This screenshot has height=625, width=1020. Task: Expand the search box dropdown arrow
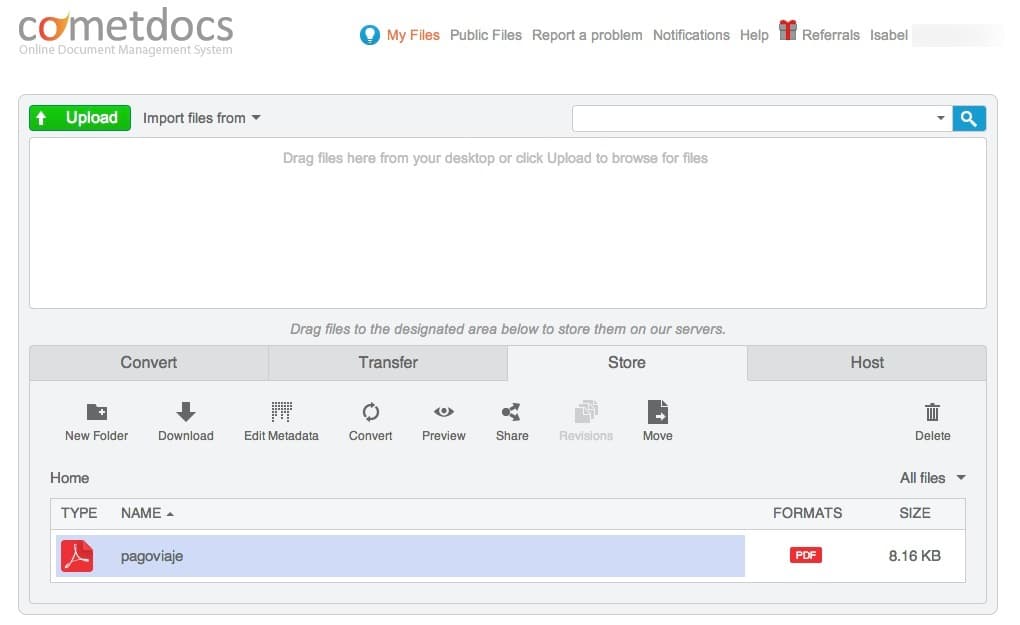coord(940,118)
